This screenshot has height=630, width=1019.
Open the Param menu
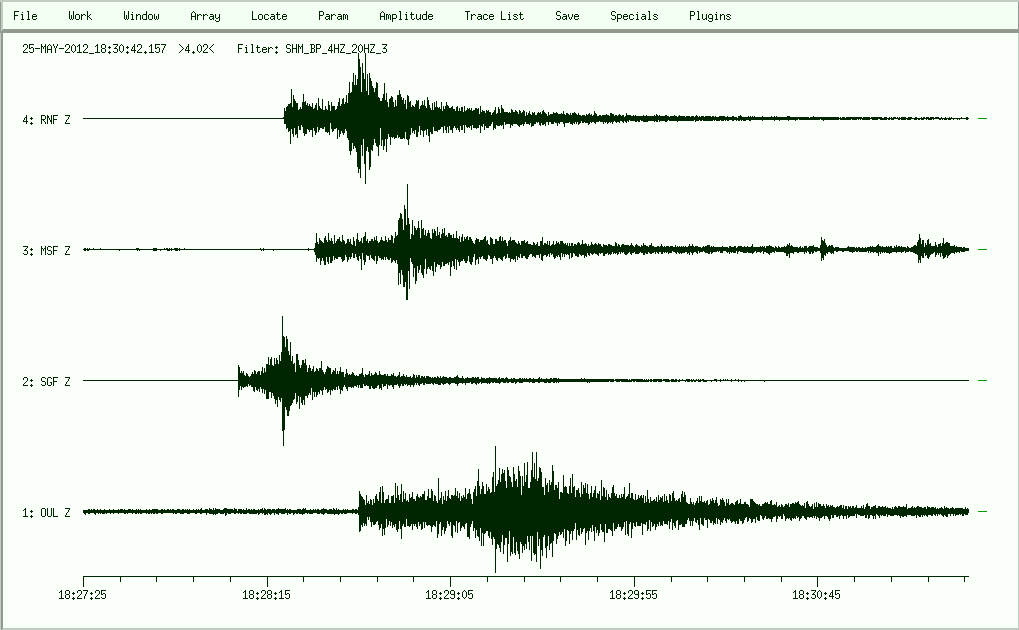point(333,16)
